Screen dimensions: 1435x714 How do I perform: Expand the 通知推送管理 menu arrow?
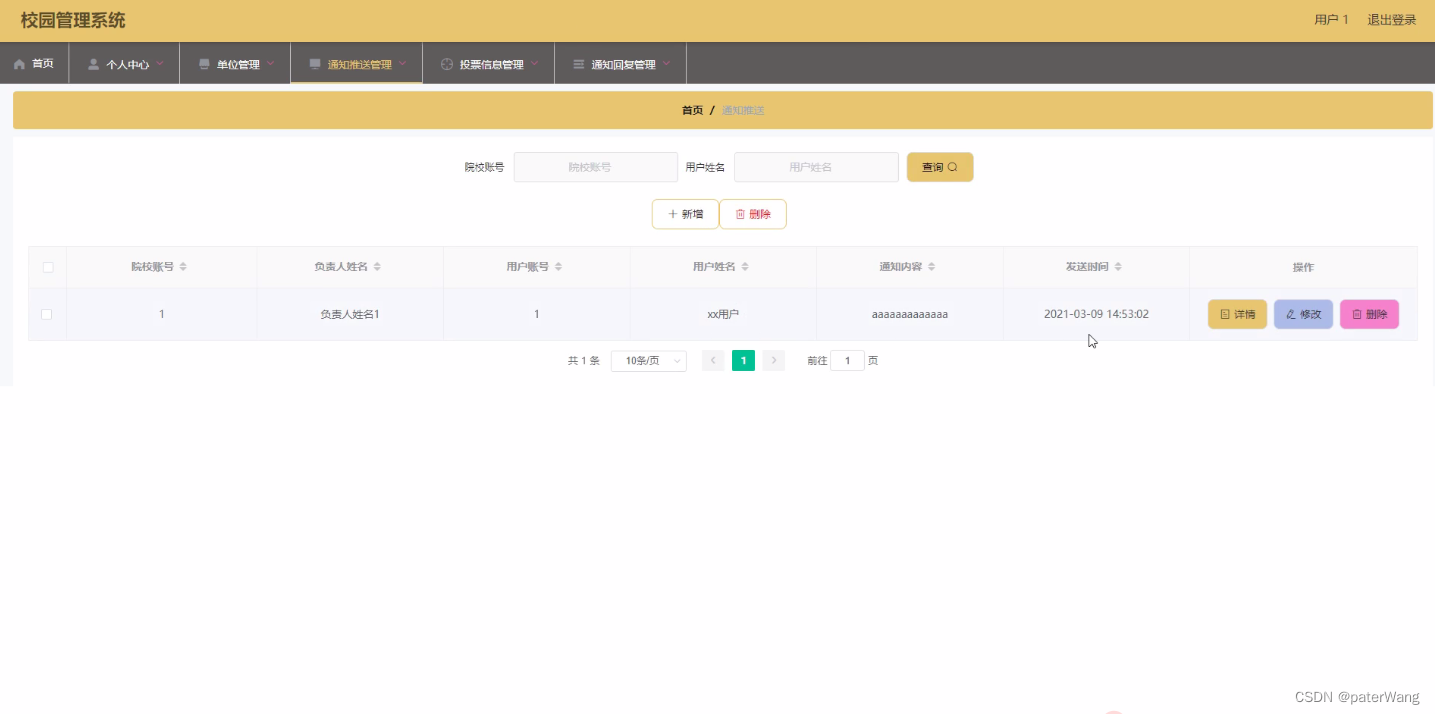point(402,63)
